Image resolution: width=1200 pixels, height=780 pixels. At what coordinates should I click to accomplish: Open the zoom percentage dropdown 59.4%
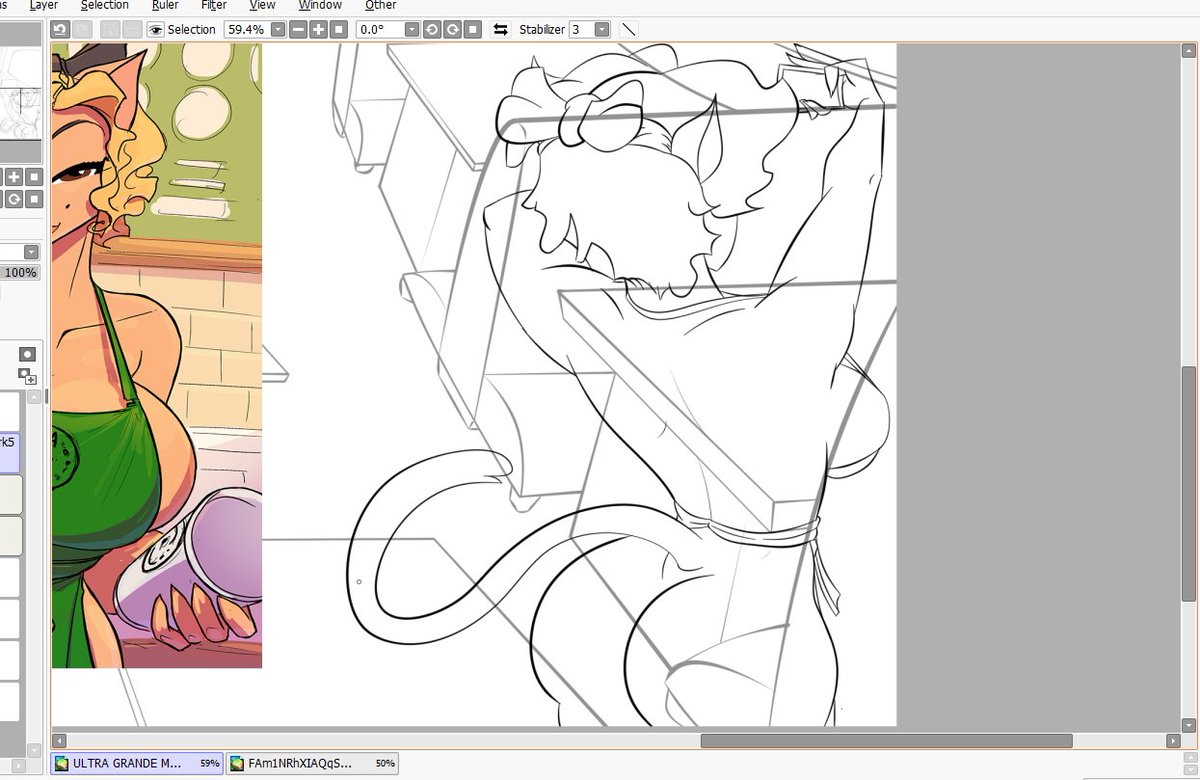[x=277, y=30]
